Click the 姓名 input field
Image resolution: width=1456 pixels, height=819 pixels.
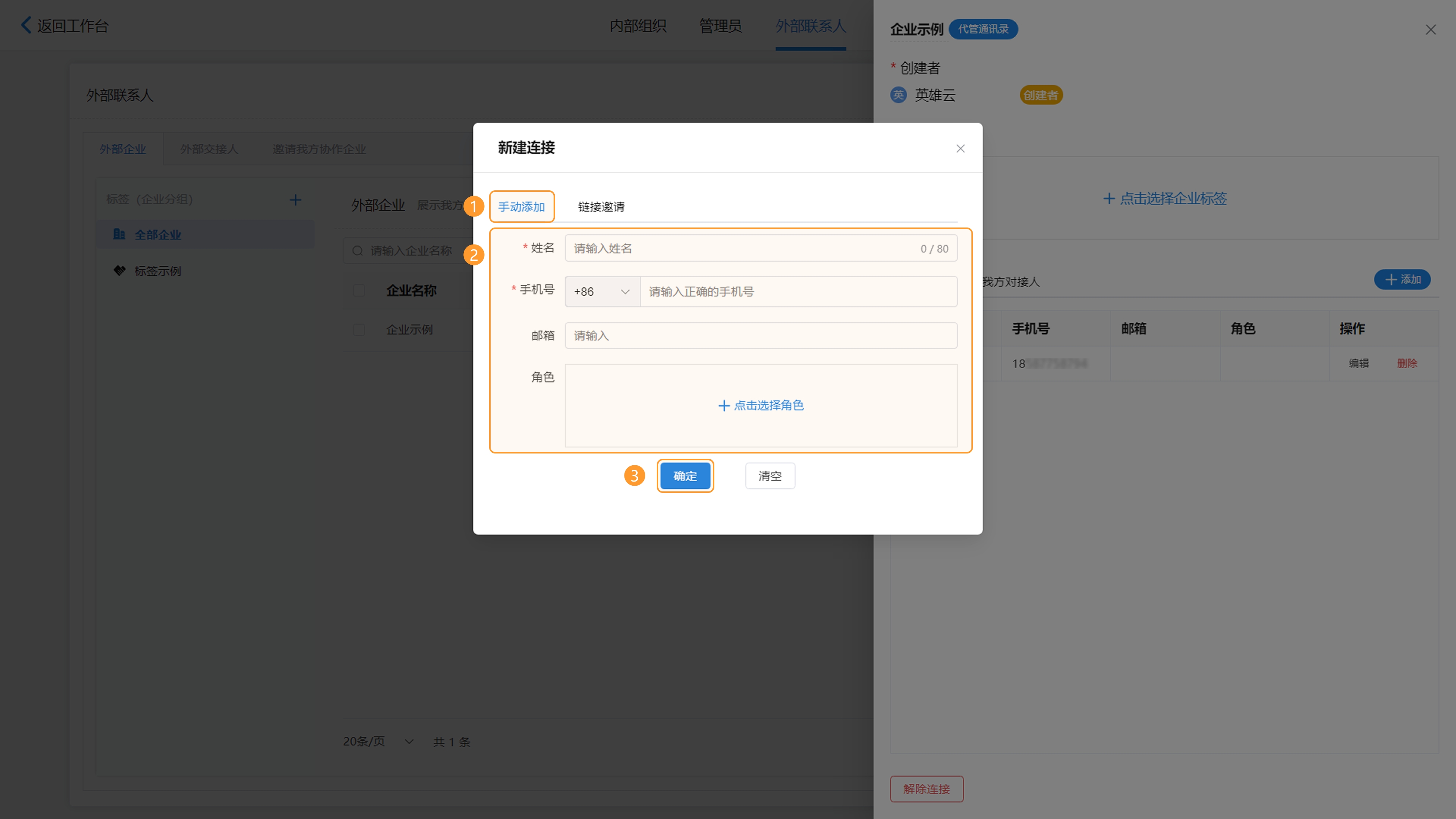761,249
